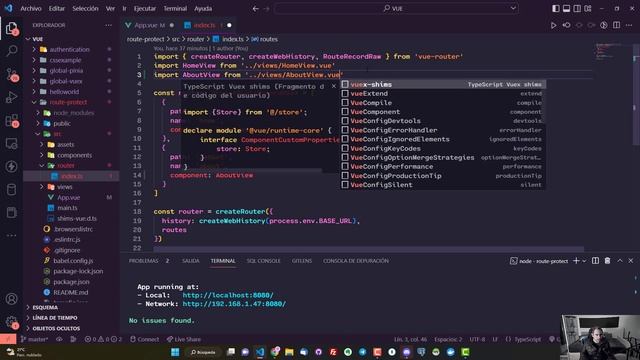Open changes with the compare icon
Image resolution: width=640 pixels, height=360 pixels.
click(x=566, y=25)
